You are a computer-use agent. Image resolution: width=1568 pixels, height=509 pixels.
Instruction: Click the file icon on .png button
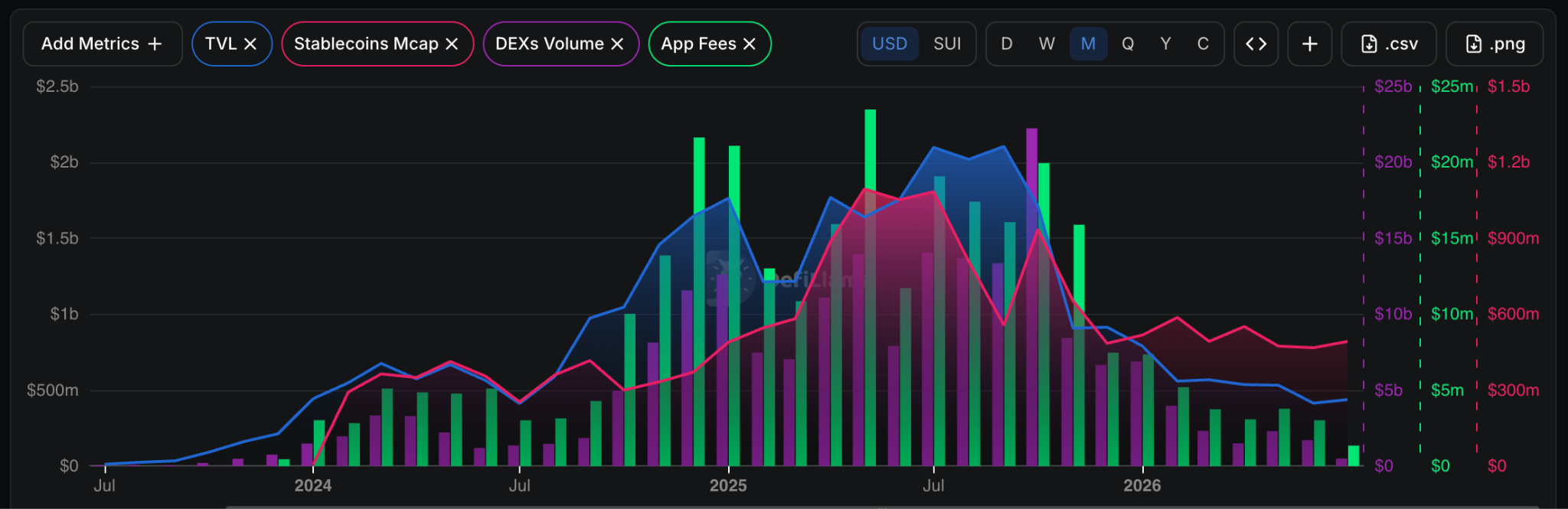pos(1473,44)
